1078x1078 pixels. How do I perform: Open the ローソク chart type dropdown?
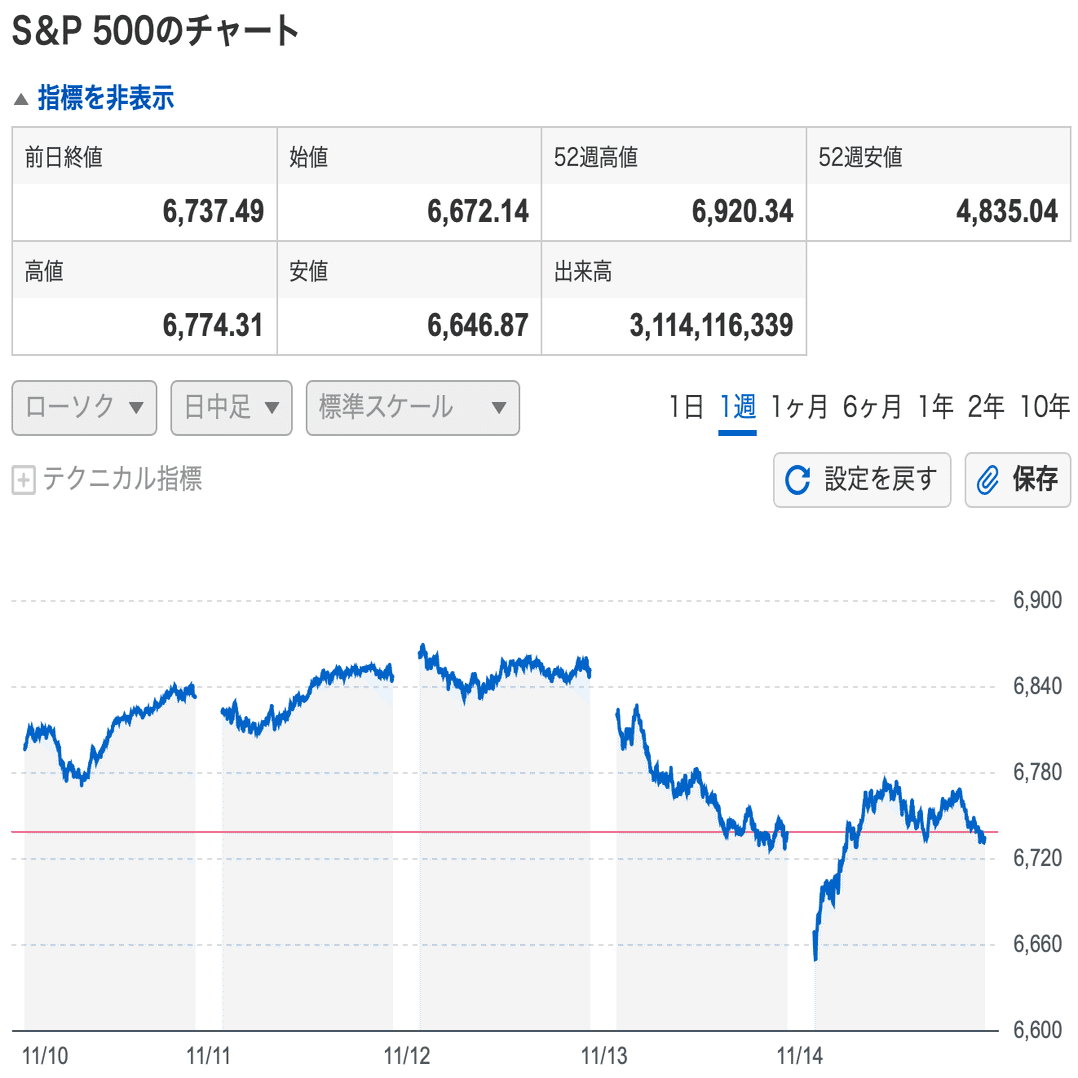[x=84, y=408]
